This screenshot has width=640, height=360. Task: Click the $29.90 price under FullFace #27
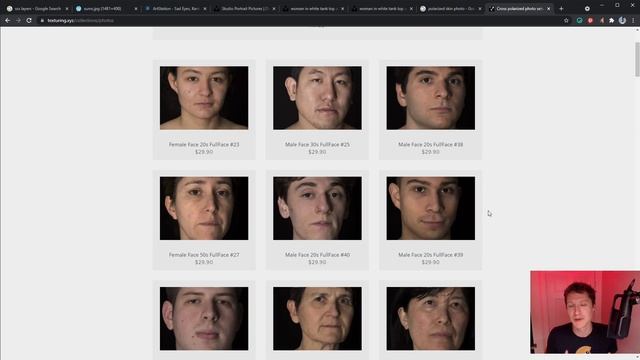pos(204,262)
